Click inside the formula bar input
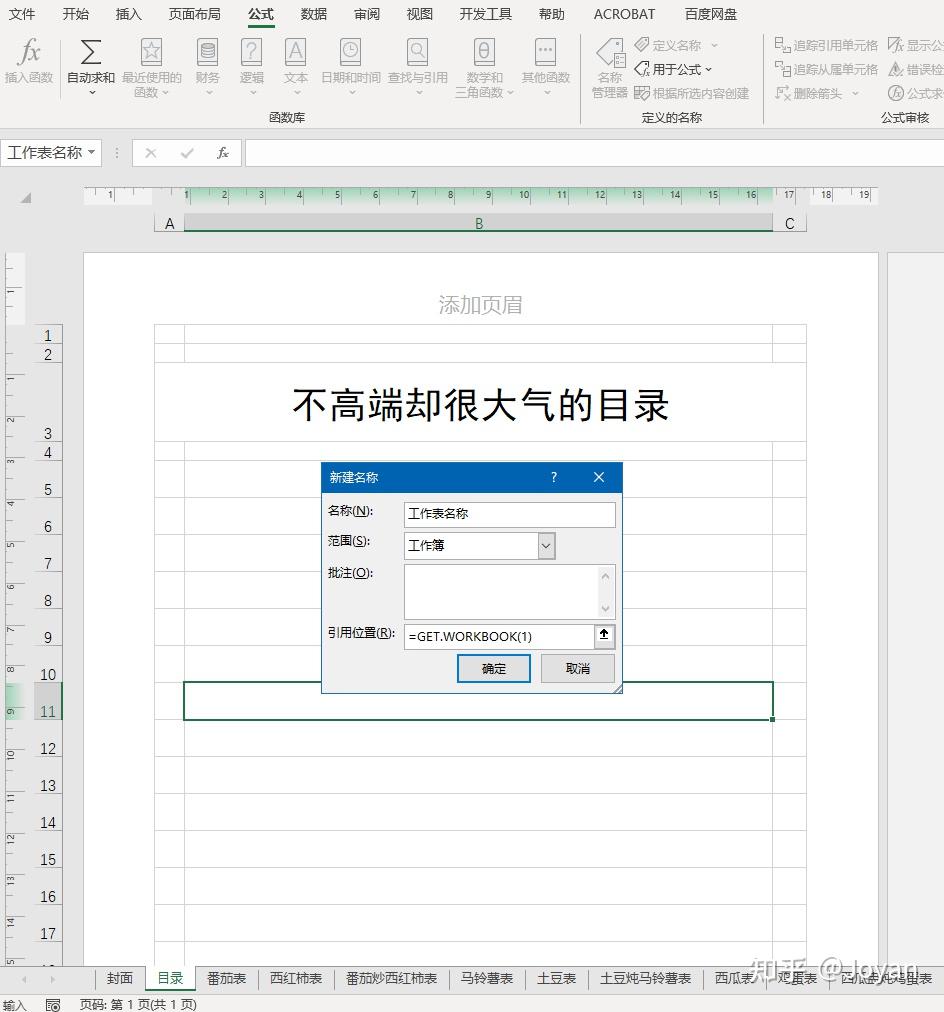This screenshot has width=944, height=1012. pyautogui.click(x=594, y=153)
